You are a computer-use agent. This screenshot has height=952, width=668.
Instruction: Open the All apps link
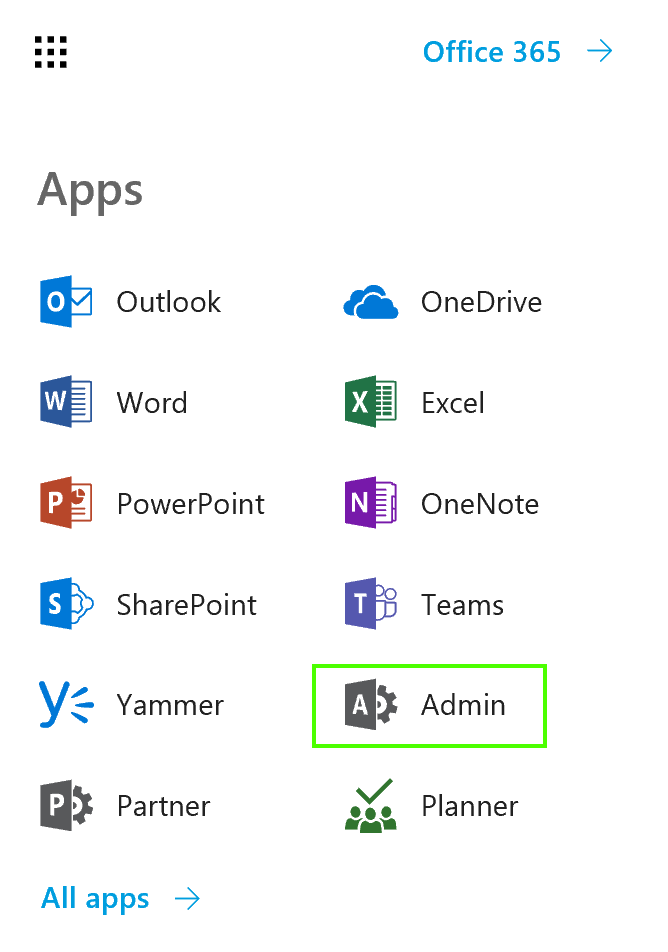(95, 898)
